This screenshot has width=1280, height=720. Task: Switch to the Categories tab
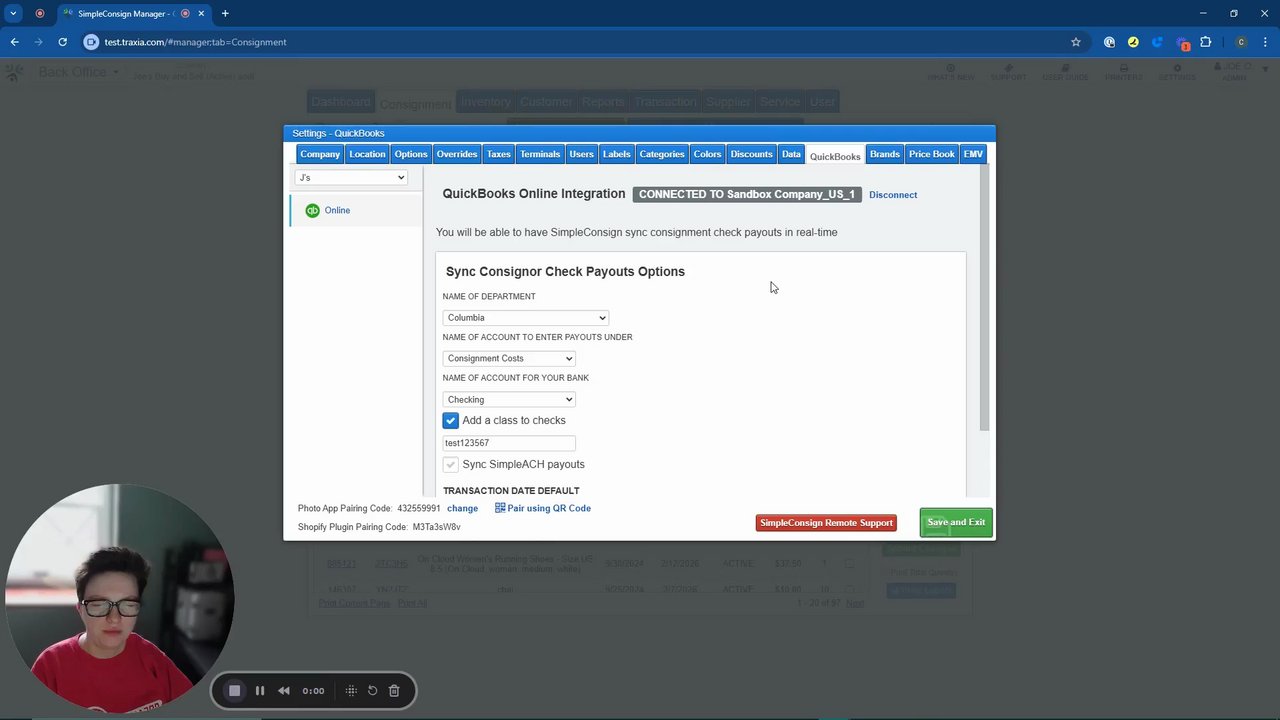pos(662,154)
